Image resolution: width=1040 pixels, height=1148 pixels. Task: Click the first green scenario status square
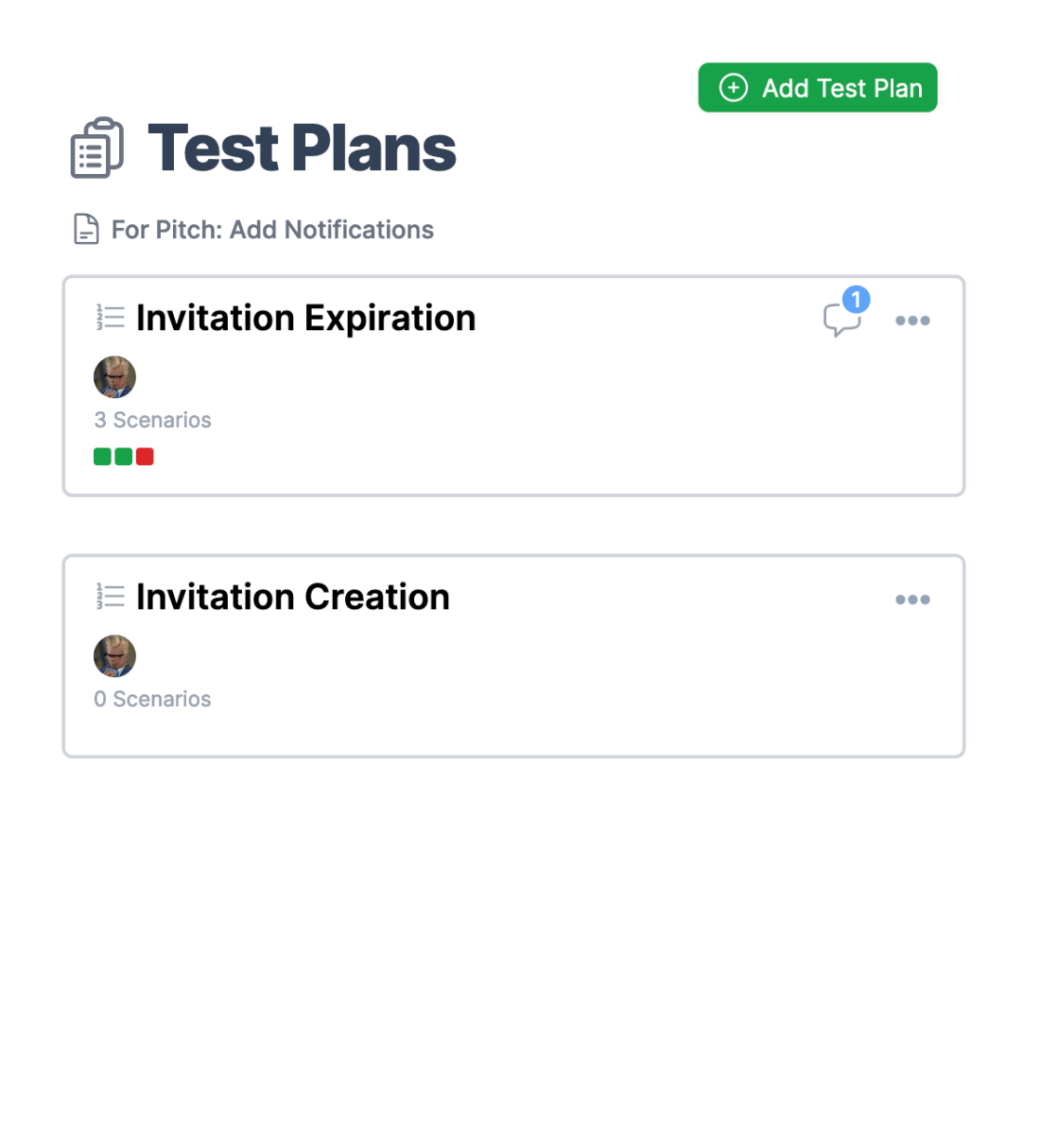pyautogui.click(x=102, y=457)
